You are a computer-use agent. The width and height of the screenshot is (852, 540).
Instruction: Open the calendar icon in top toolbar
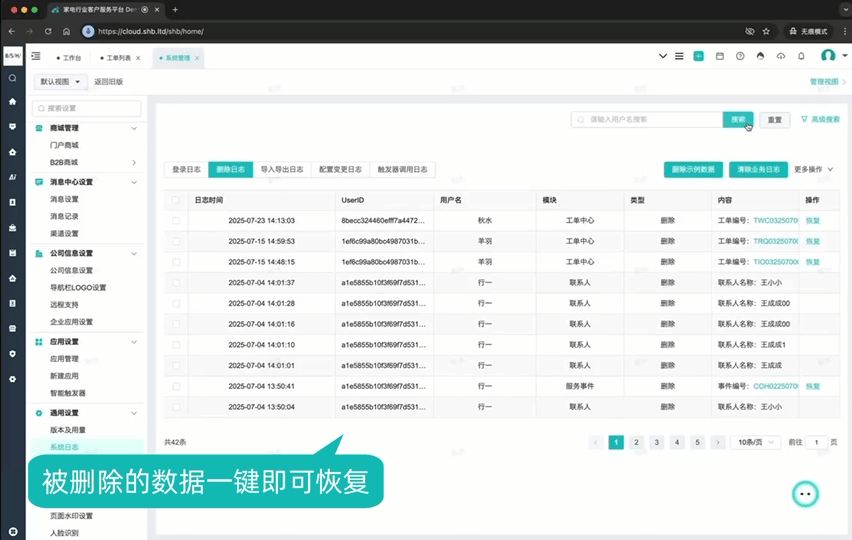(x=720, y=57)
